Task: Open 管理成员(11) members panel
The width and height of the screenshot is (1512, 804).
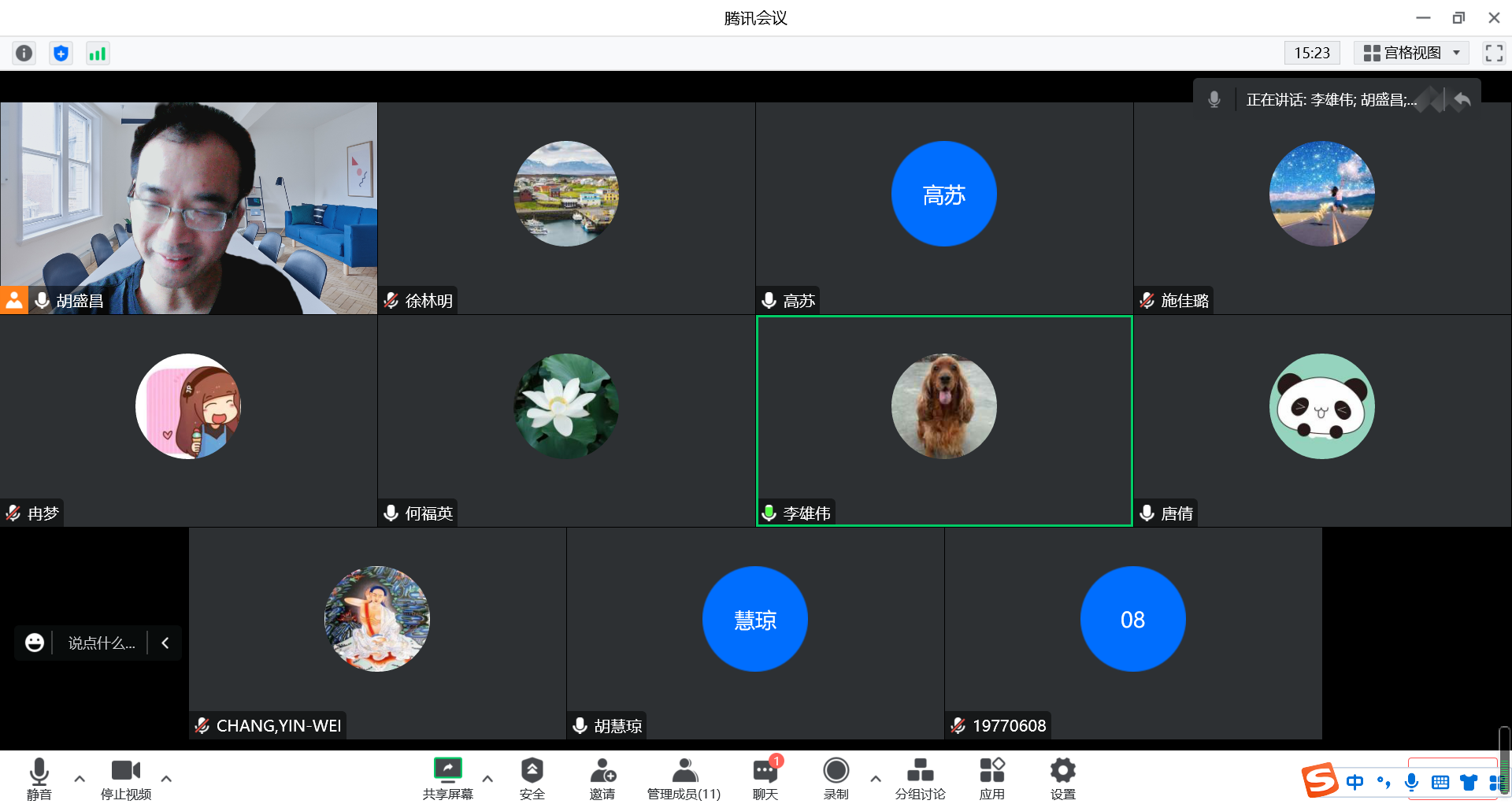Action: coord(684,779)
